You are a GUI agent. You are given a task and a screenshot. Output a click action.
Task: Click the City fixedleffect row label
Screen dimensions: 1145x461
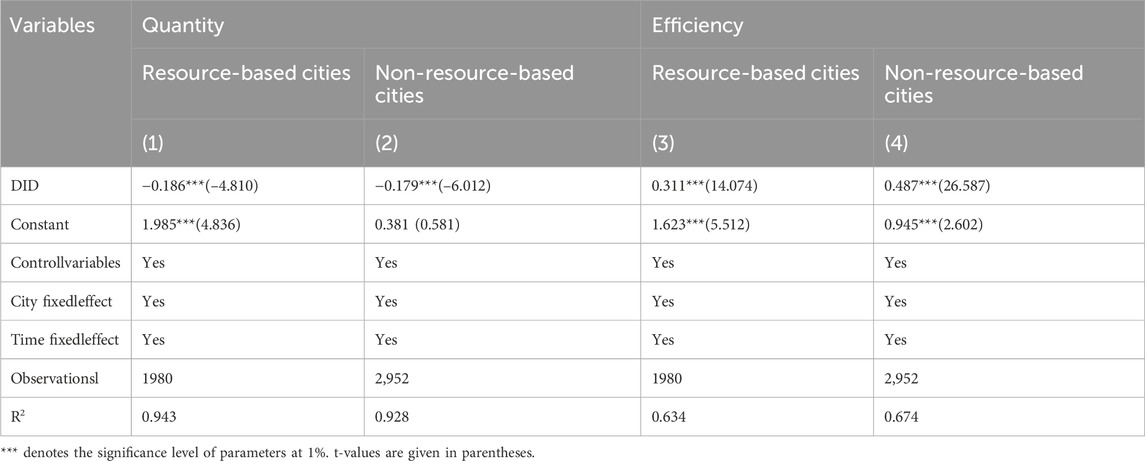[x=66, y=302]
